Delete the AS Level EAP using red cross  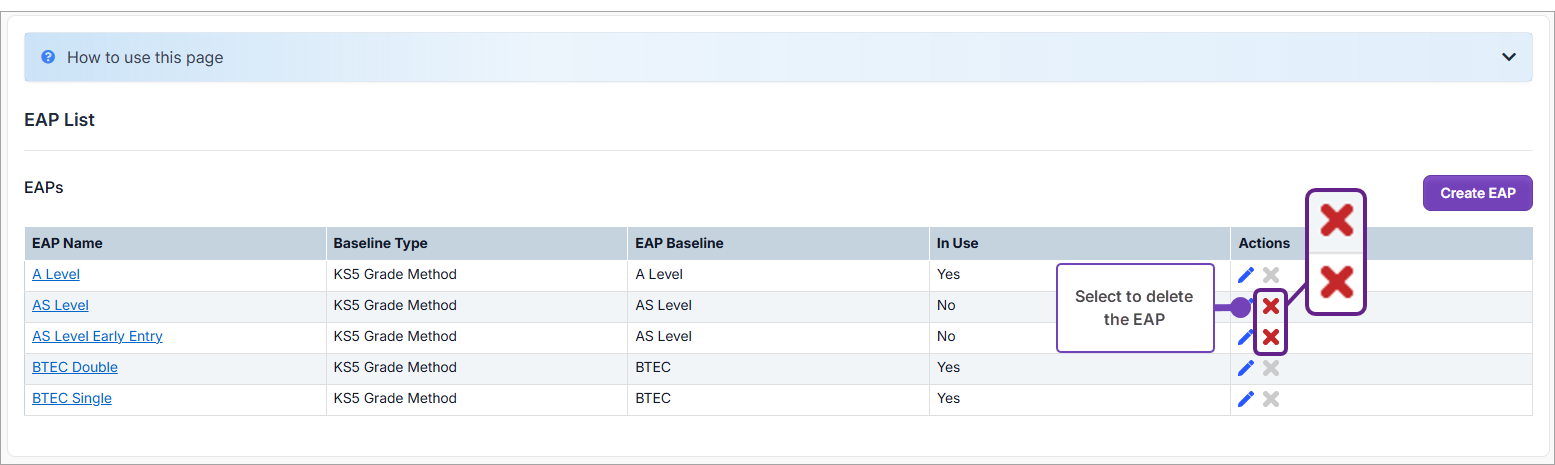1271,306
